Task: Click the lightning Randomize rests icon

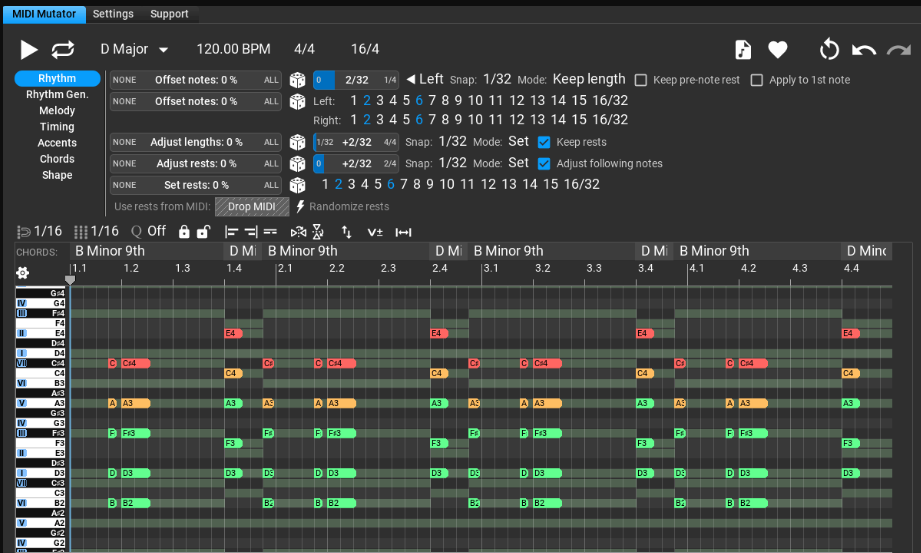Action: [x=300, y=206]
